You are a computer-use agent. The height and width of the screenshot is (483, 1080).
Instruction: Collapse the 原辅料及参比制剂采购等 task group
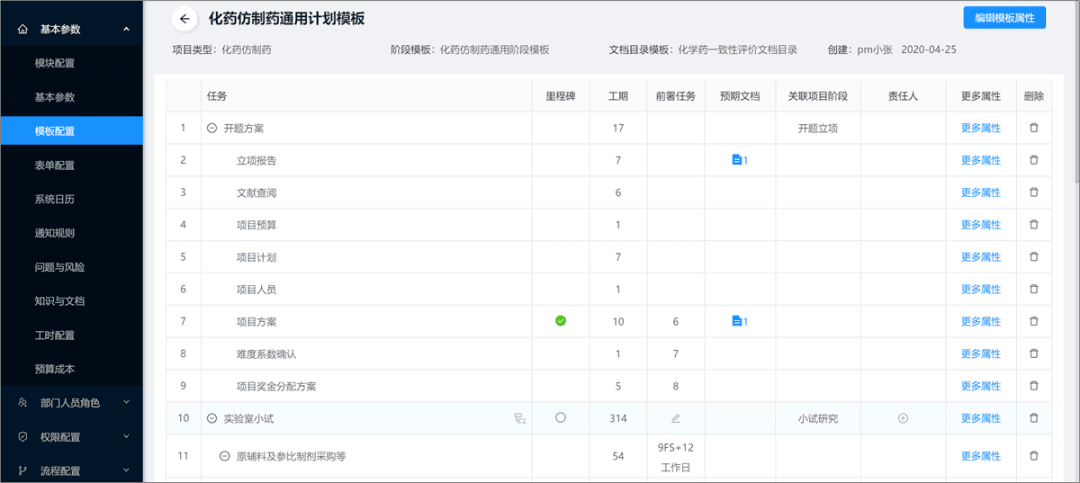point(224,456)
